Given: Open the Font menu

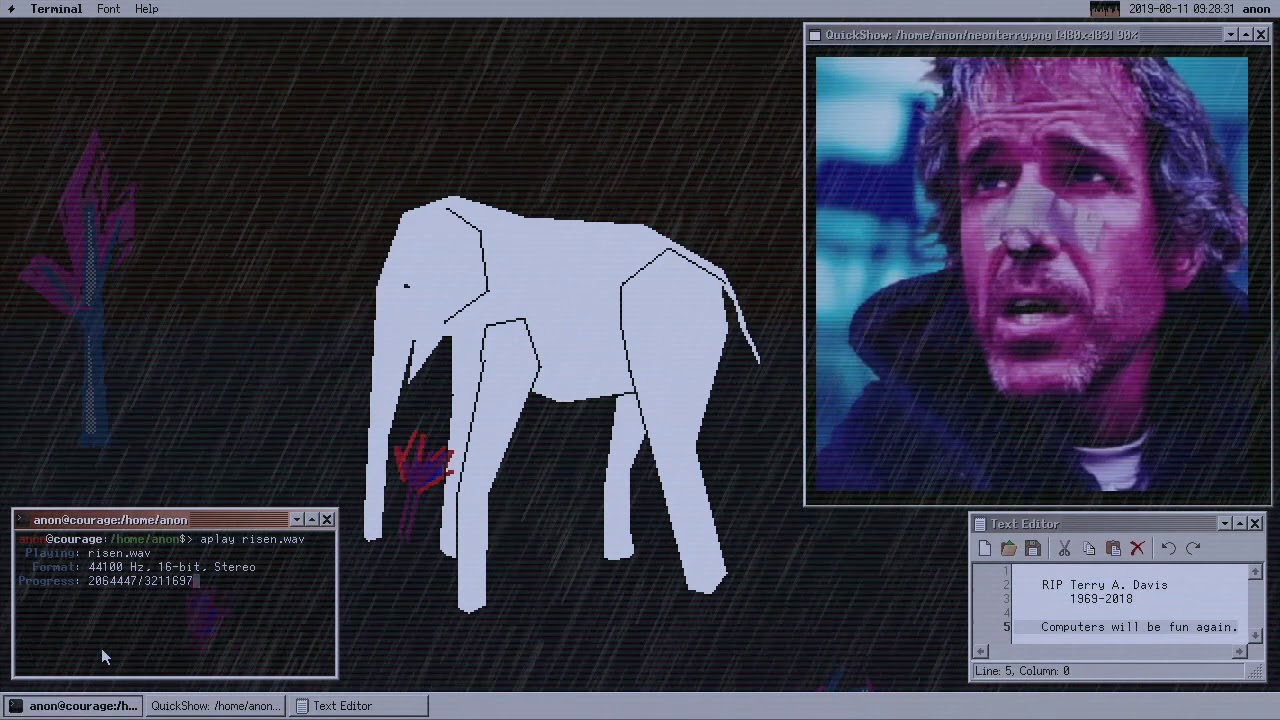Looking at the screenshot, I should 108,9.
